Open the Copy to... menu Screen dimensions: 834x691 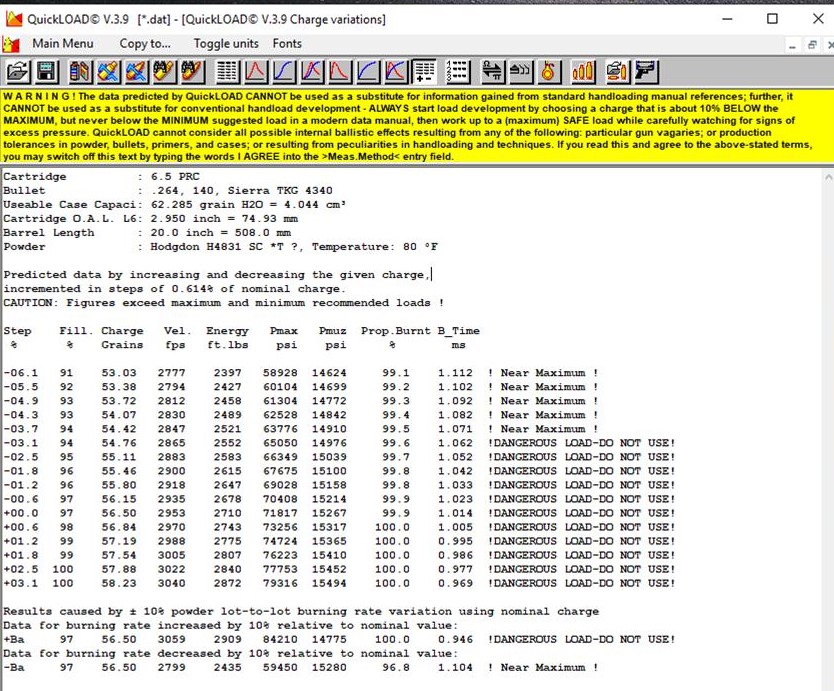coord(145,44)
